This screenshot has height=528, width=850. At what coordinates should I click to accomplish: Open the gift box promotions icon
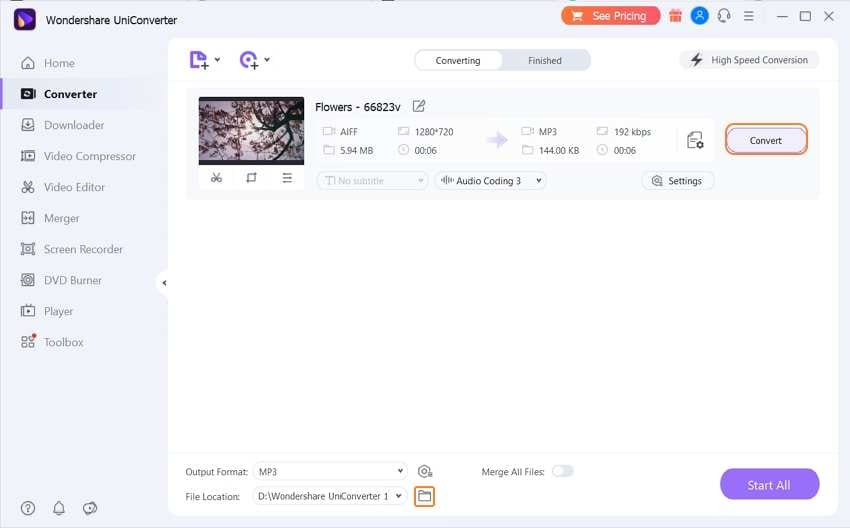click(675, 16)
